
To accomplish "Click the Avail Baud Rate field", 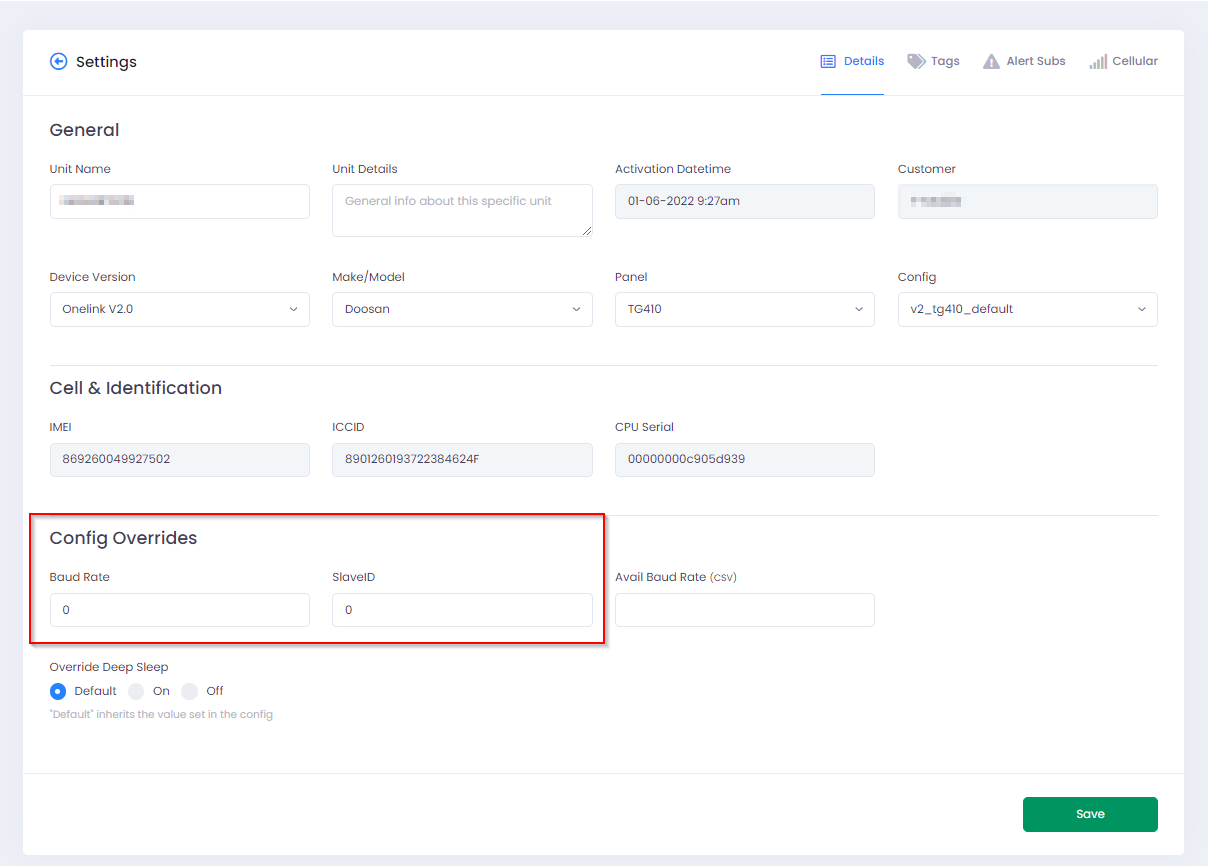I will tap(744, 610).
